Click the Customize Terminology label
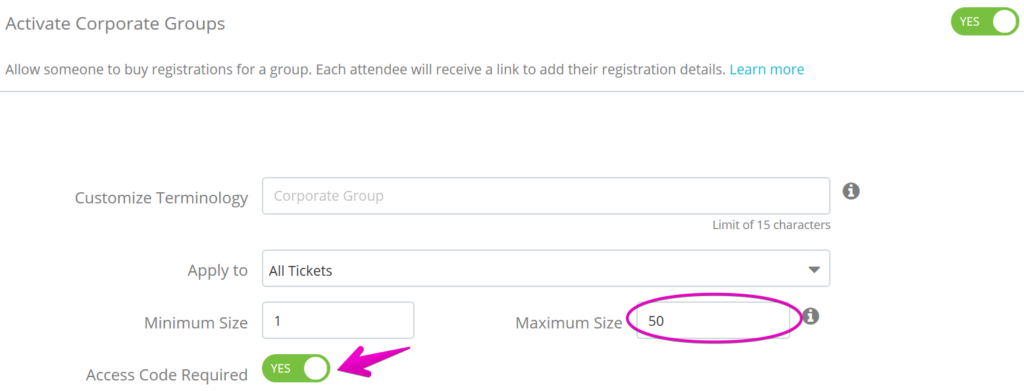This screenshot has height=391, width=1024. pyautogui.click(x=161, y=198)
